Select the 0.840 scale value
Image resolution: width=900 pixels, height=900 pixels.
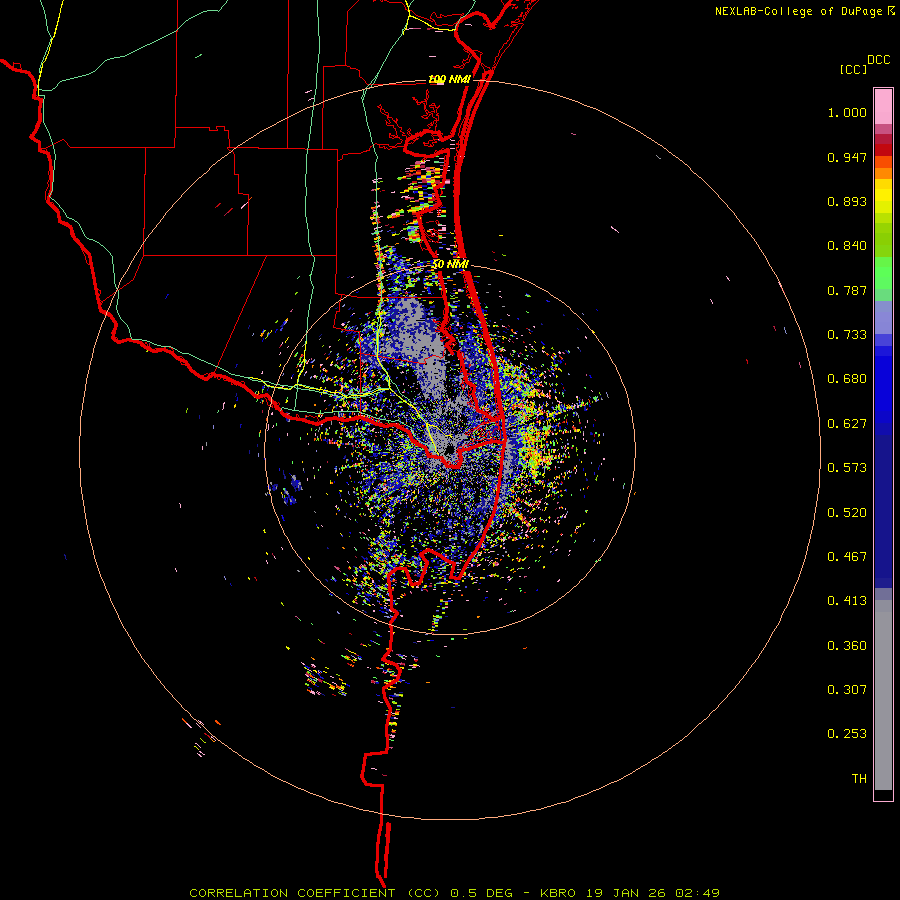[847, 246]
